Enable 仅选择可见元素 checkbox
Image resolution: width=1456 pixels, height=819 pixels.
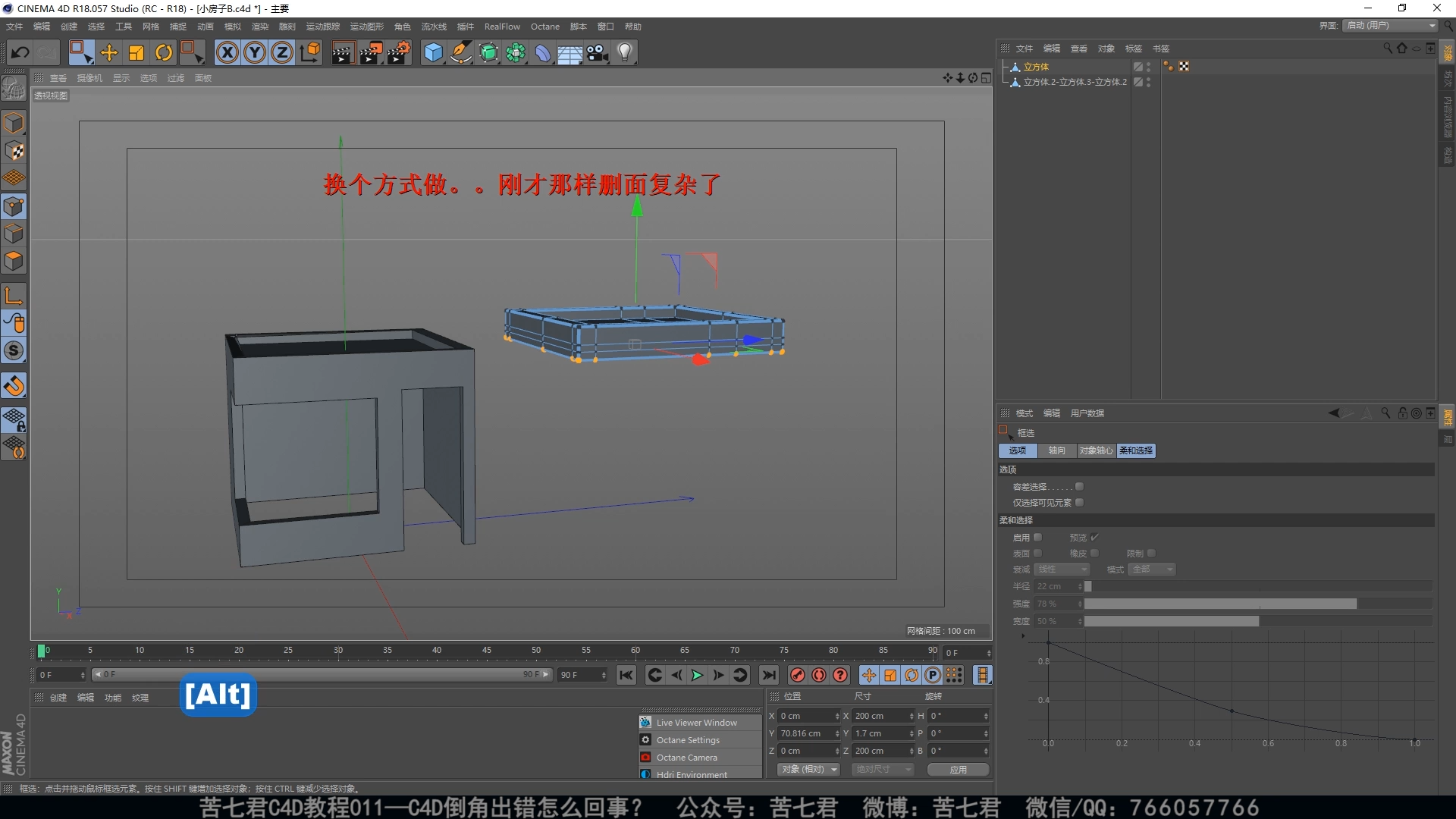[1079, 503]
